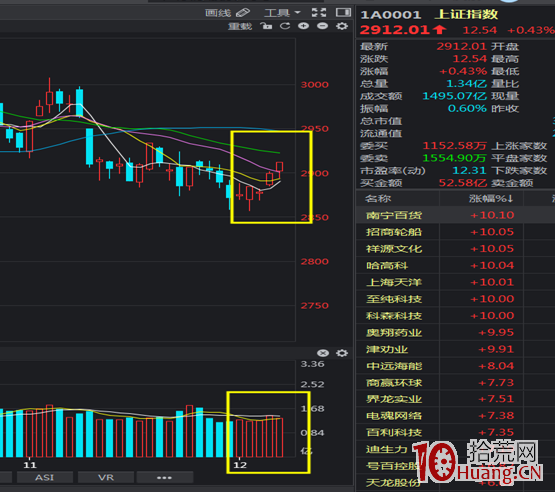
Task: Click the 上证指数 index title
Action: point(467,15)
